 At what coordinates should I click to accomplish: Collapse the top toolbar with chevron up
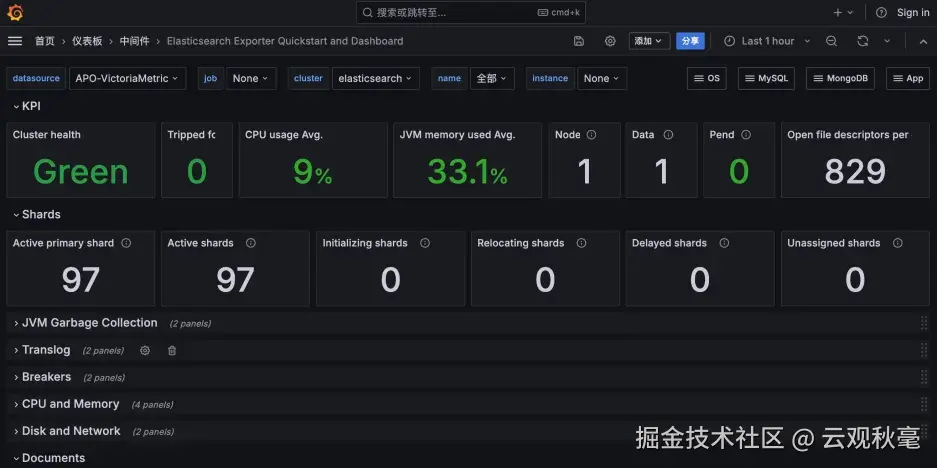923,41
